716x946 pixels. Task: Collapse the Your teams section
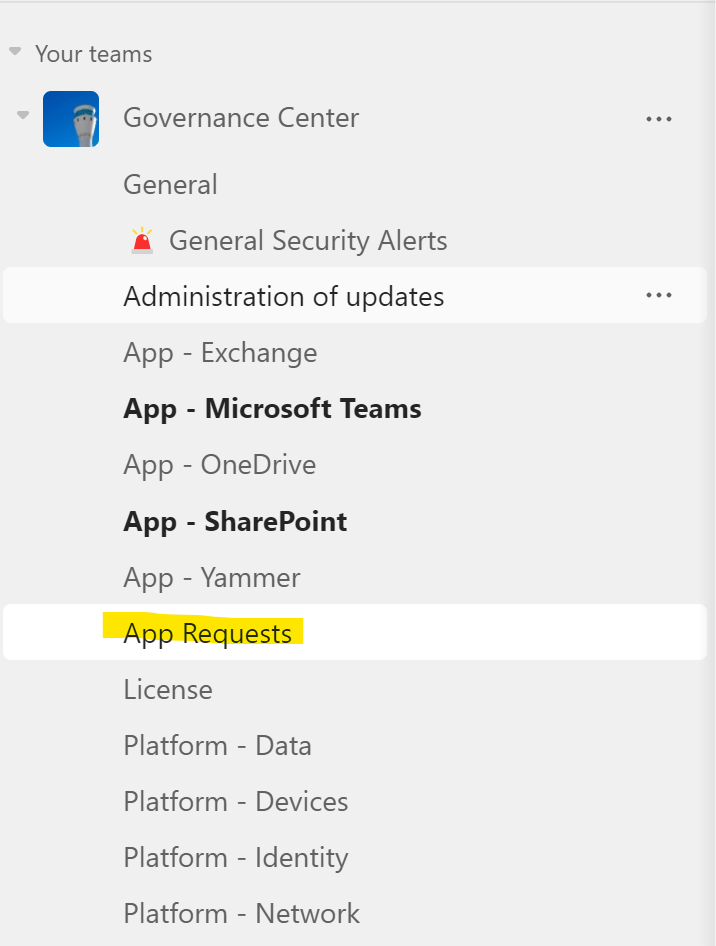(x=15, y=51)
